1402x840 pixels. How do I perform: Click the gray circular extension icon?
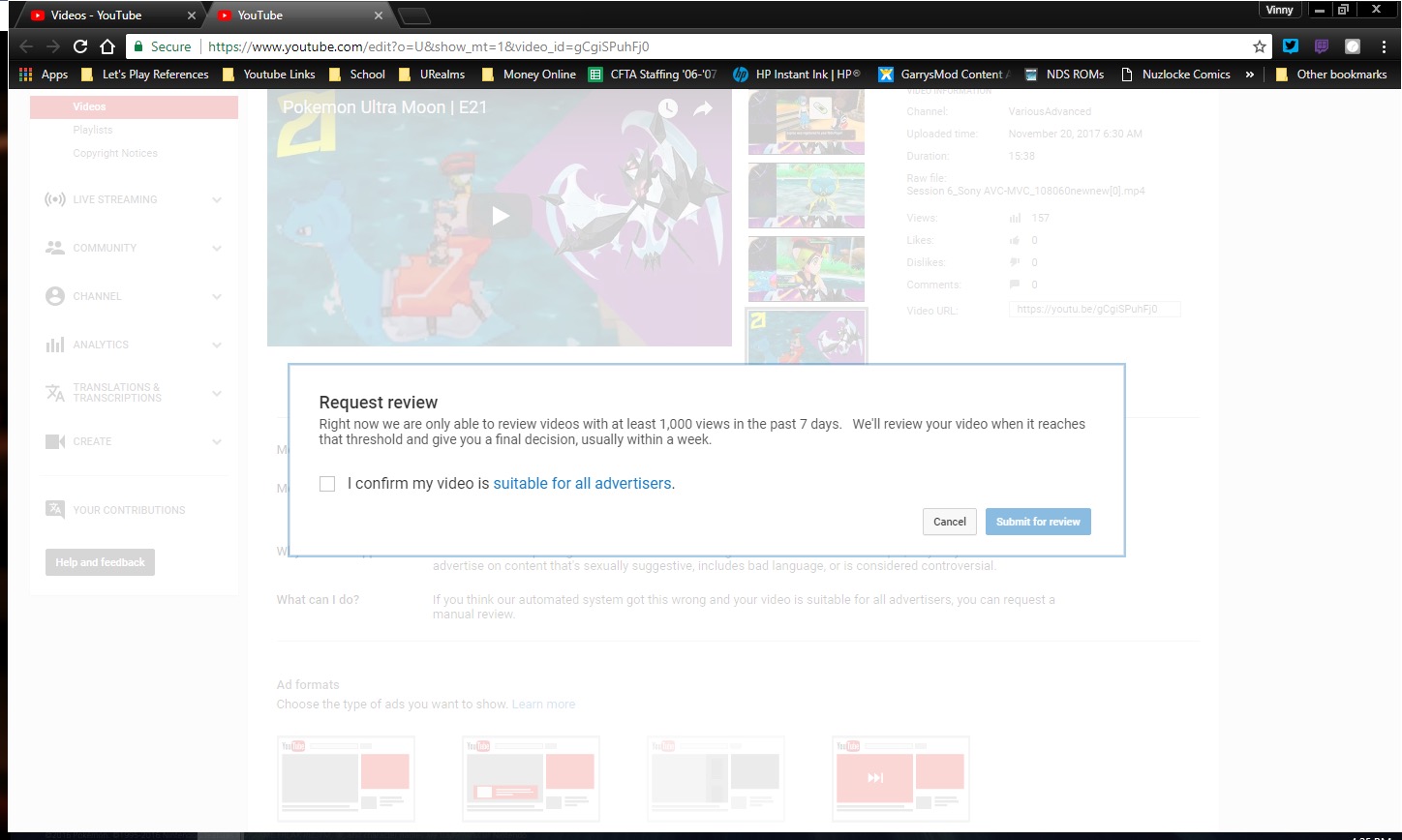pyautogui.click(x=1353, y=46)
